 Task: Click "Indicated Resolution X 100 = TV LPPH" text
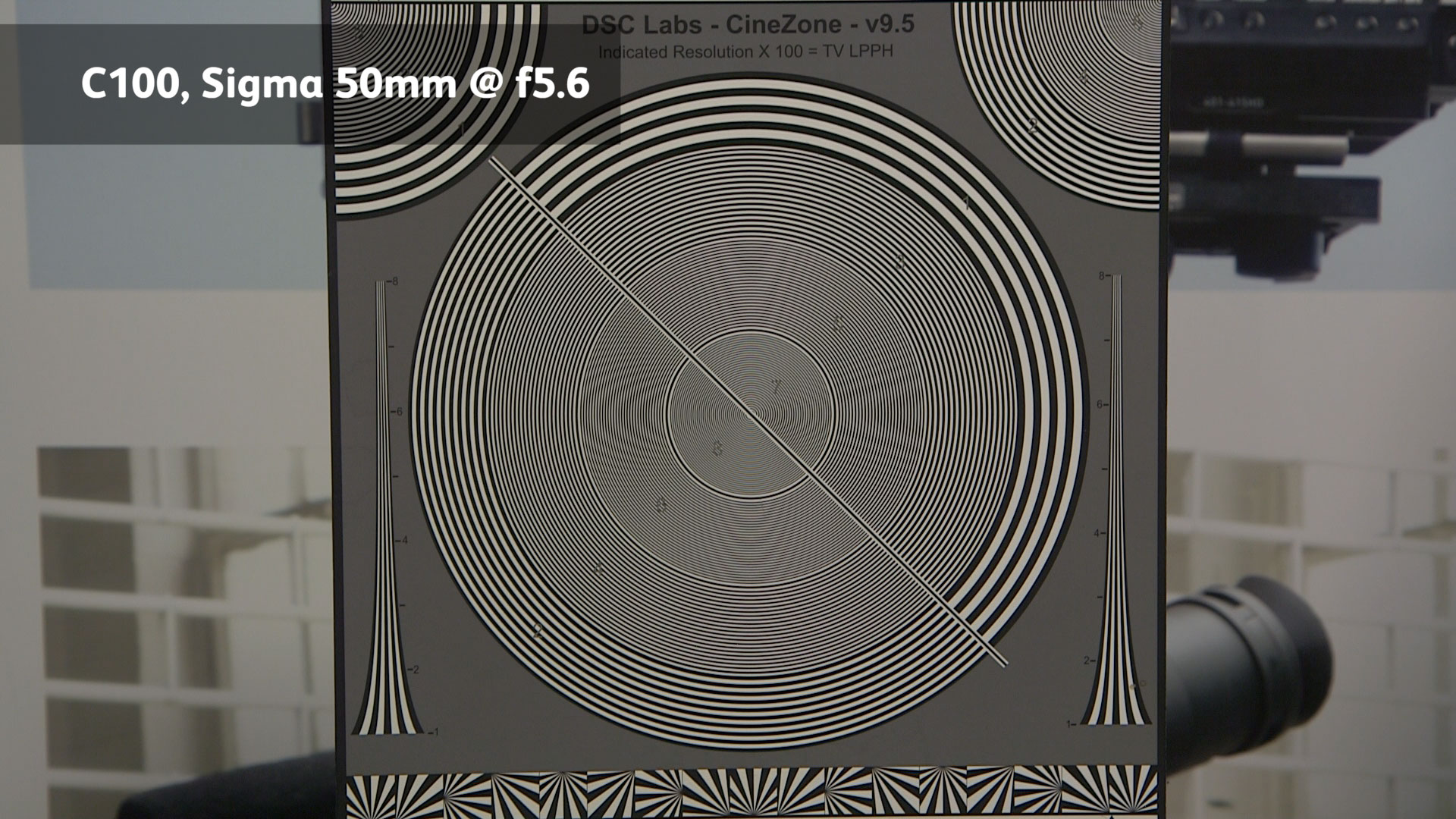click(x=745, y=52)
